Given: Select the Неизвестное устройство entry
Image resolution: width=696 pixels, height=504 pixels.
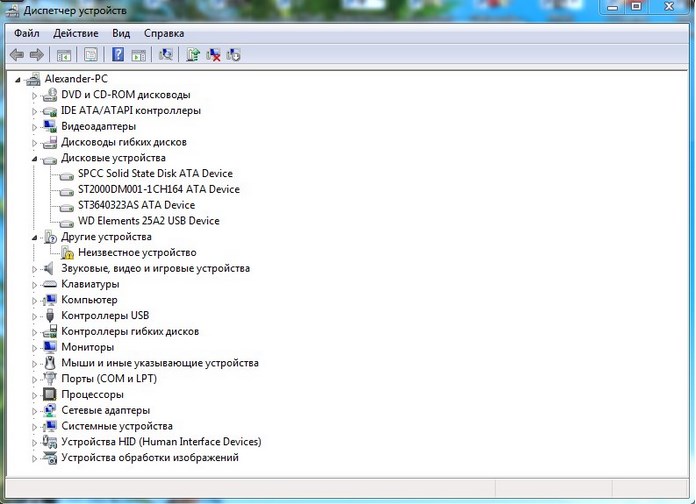Looking at the screenshot, I should pos(137,253).
